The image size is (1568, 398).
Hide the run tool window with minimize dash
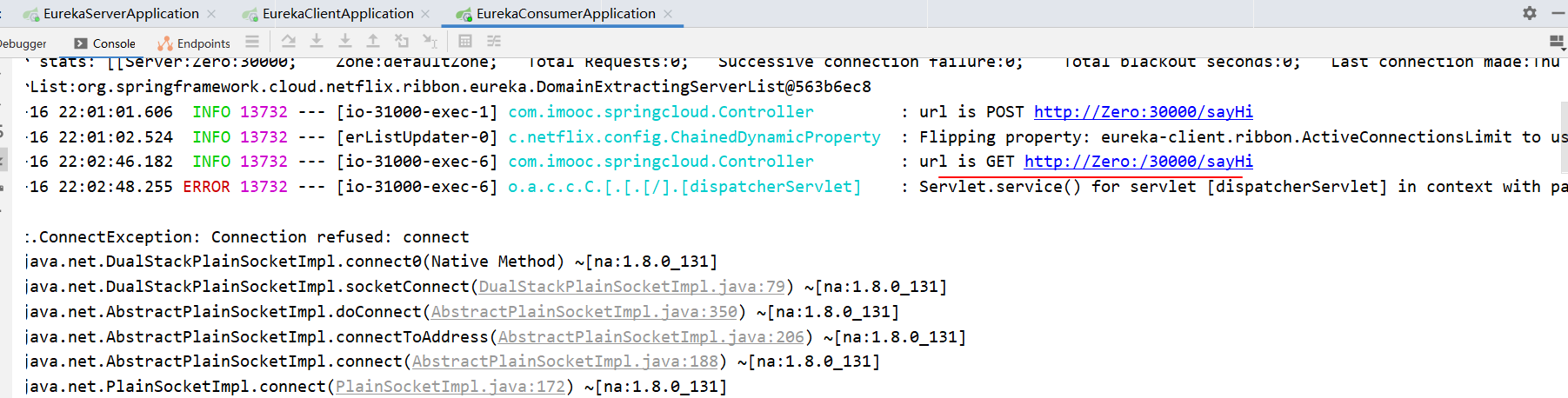coord(1558,13)
